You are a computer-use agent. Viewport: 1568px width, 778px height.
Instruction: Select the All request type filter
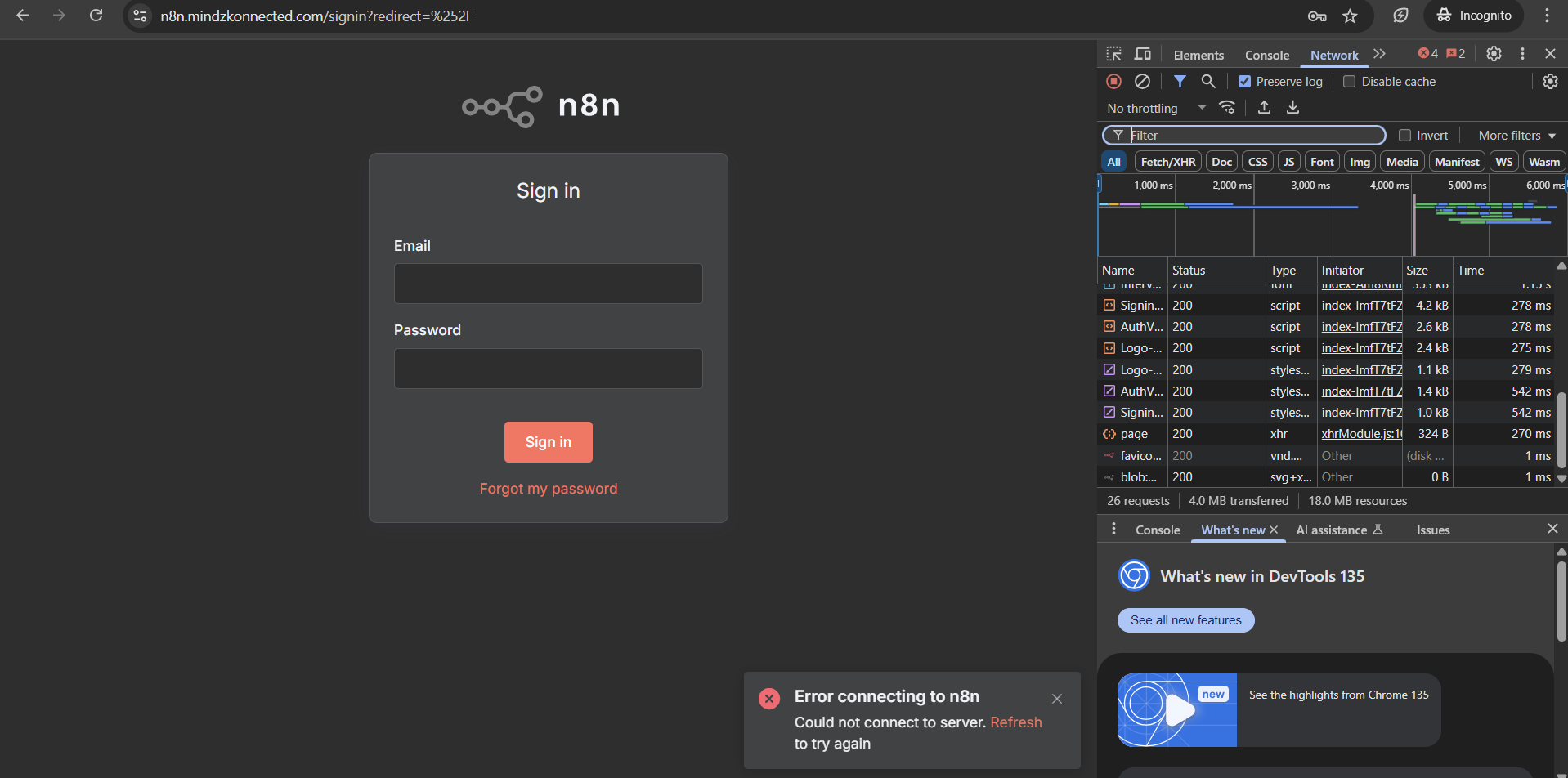[x=1113, y=162]
